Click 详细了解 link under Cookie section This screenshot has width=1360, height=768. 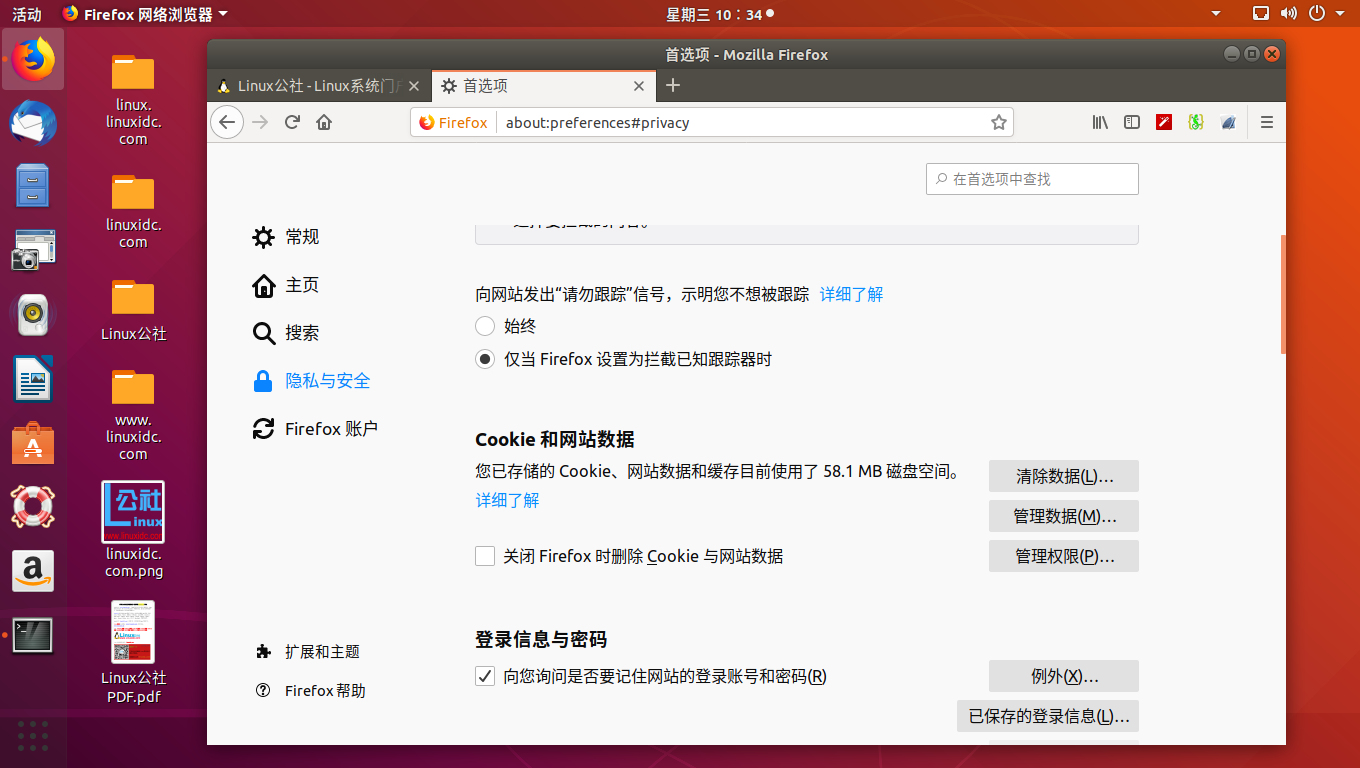[507, 500]
